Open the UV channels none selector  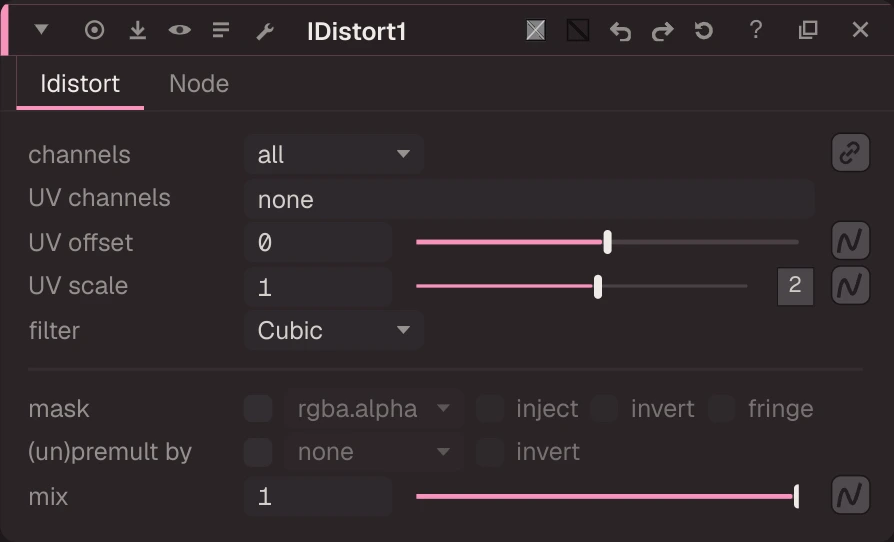[x=529, y=199]
